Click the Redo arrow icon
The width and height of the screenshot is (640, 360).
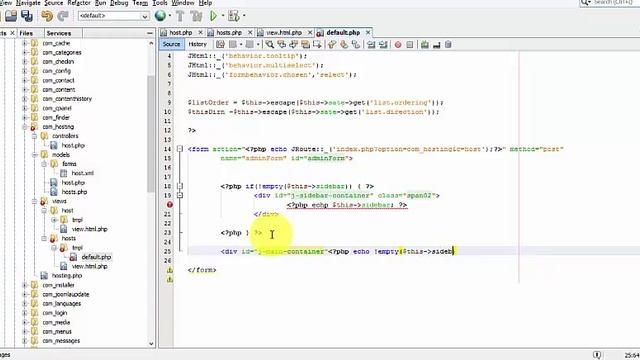[63, 16]
